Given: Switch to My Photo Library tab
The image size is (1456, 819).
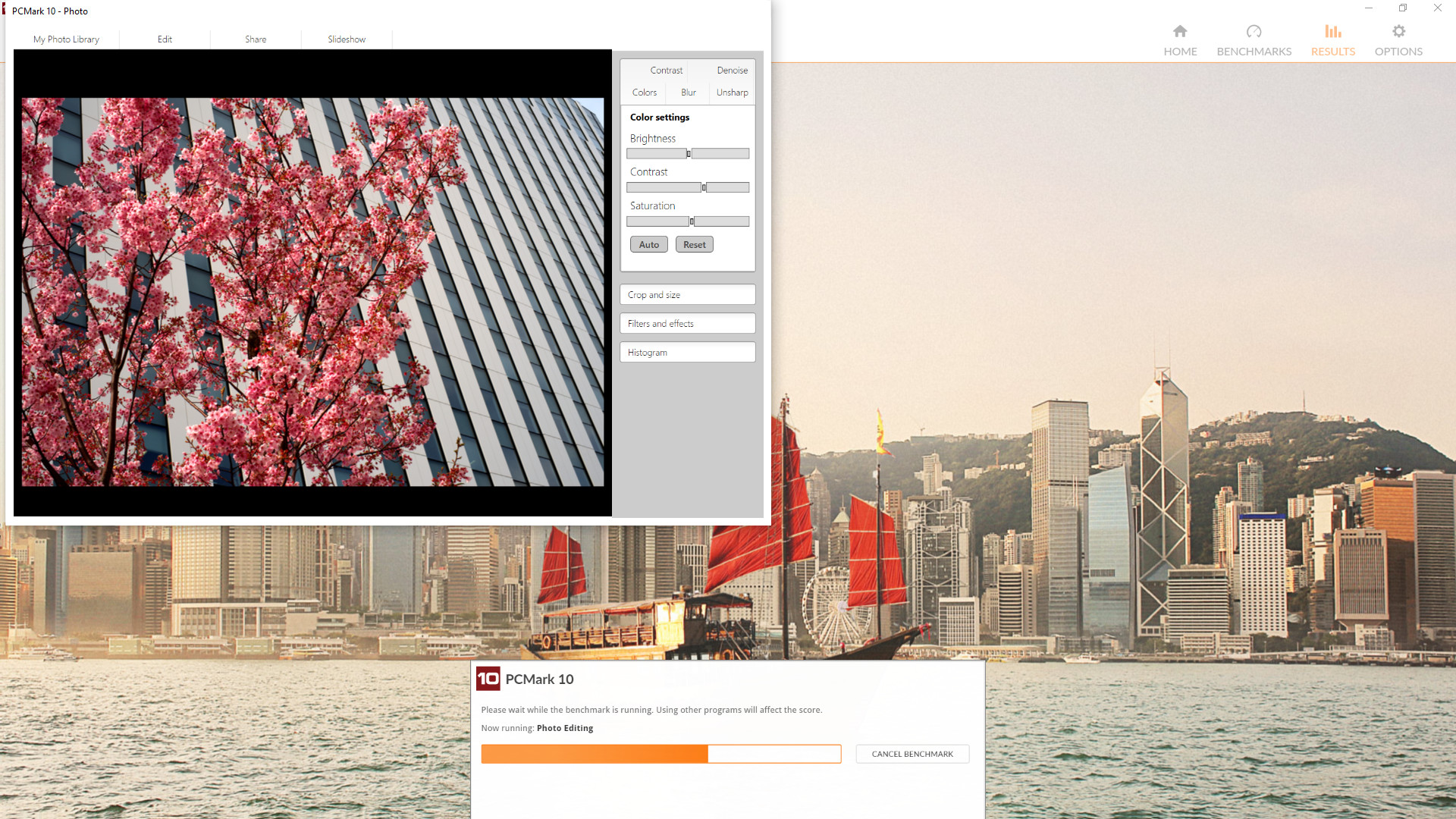Looking at the screenshot, I should click(x=66, y=39).
